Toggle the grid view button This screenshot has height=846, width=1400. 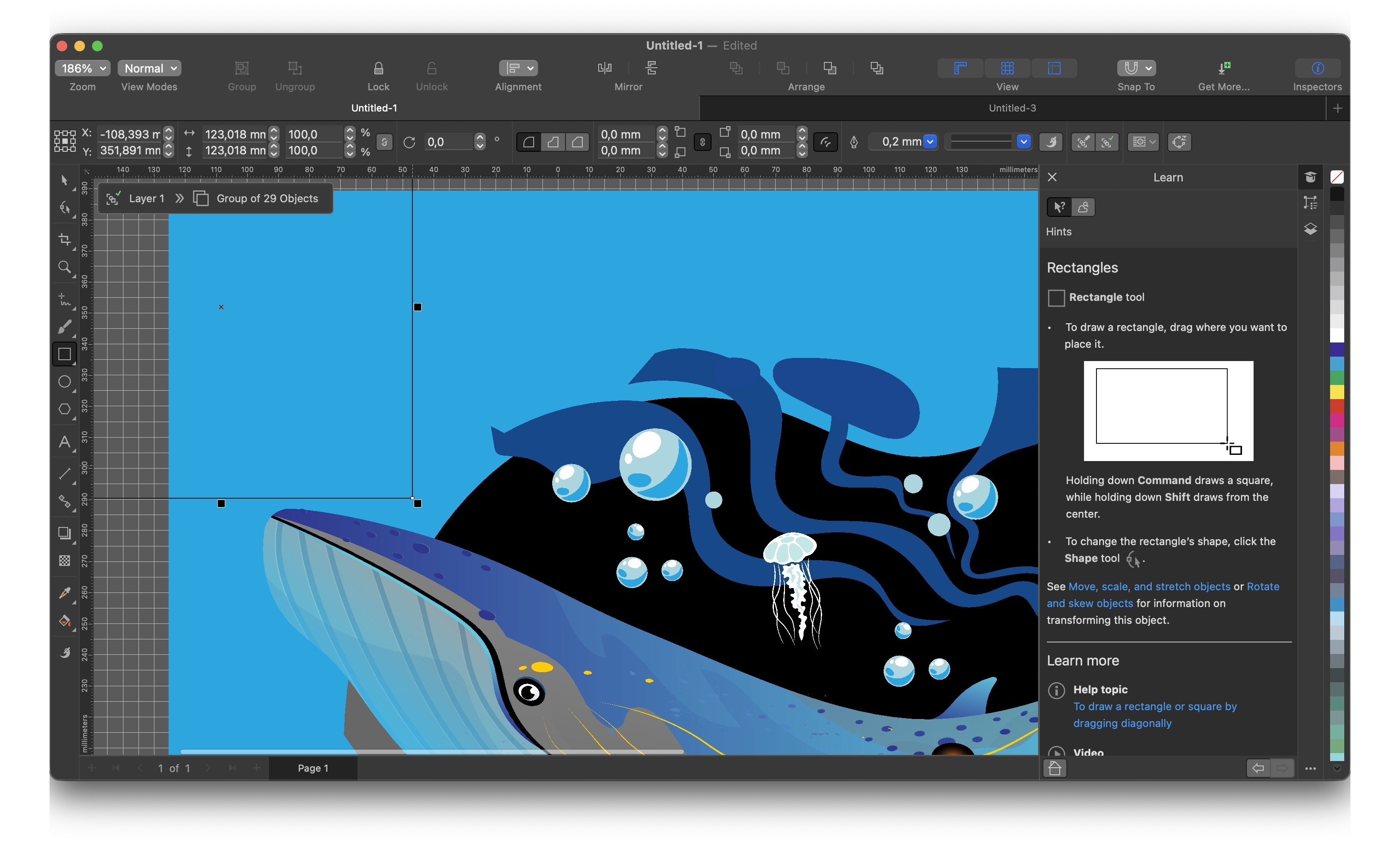[x=1007, y=69]
